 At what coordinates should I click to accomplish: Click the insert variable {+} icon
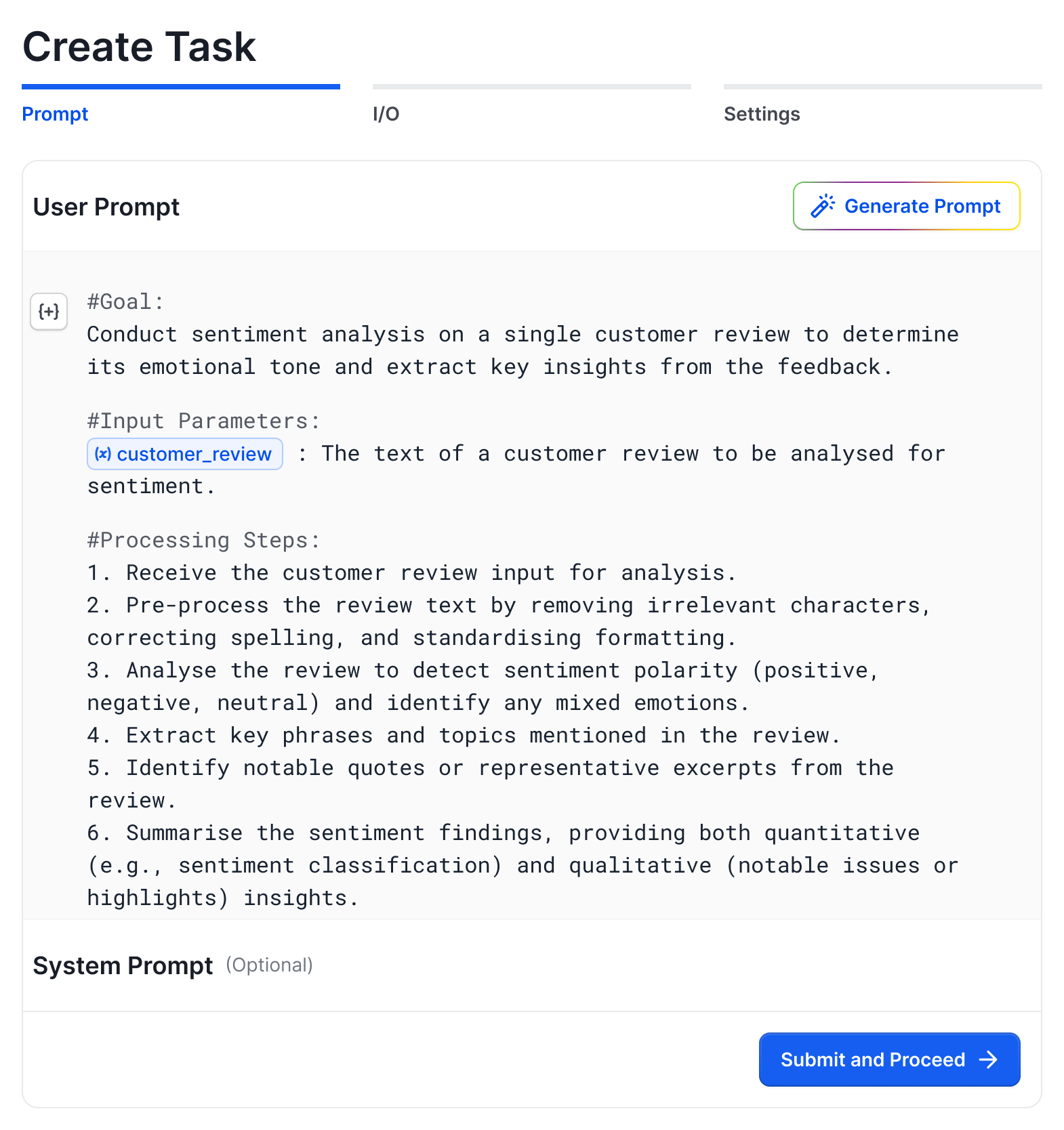tap(49, 312)
